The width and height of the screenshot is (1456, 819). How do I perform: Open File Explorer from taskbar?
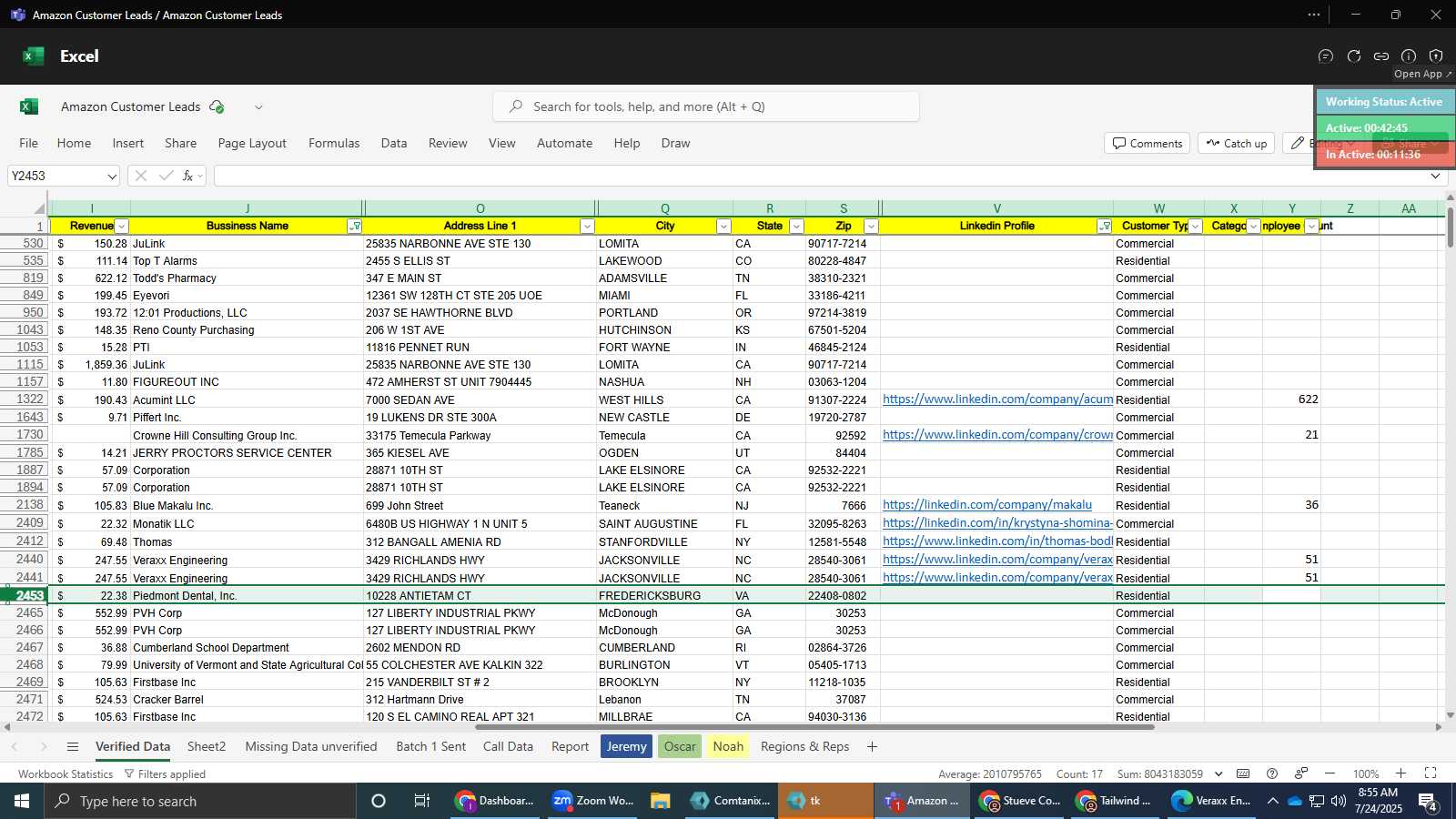(x=661, y=801)
